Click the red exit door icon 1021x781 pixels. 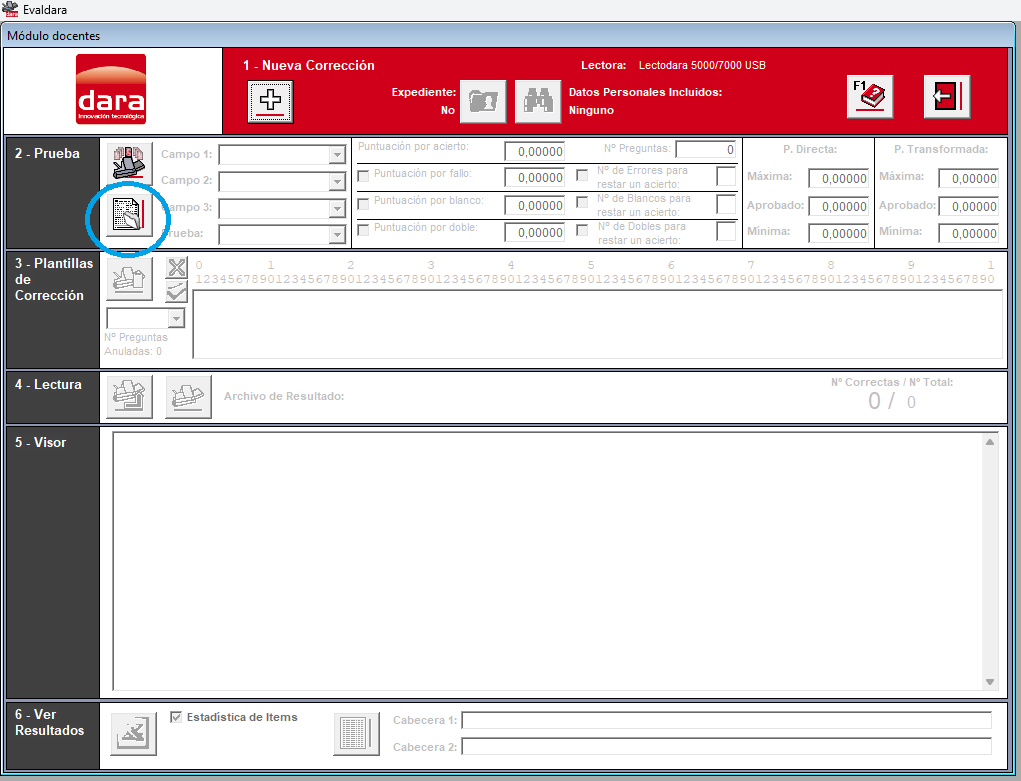947,97
